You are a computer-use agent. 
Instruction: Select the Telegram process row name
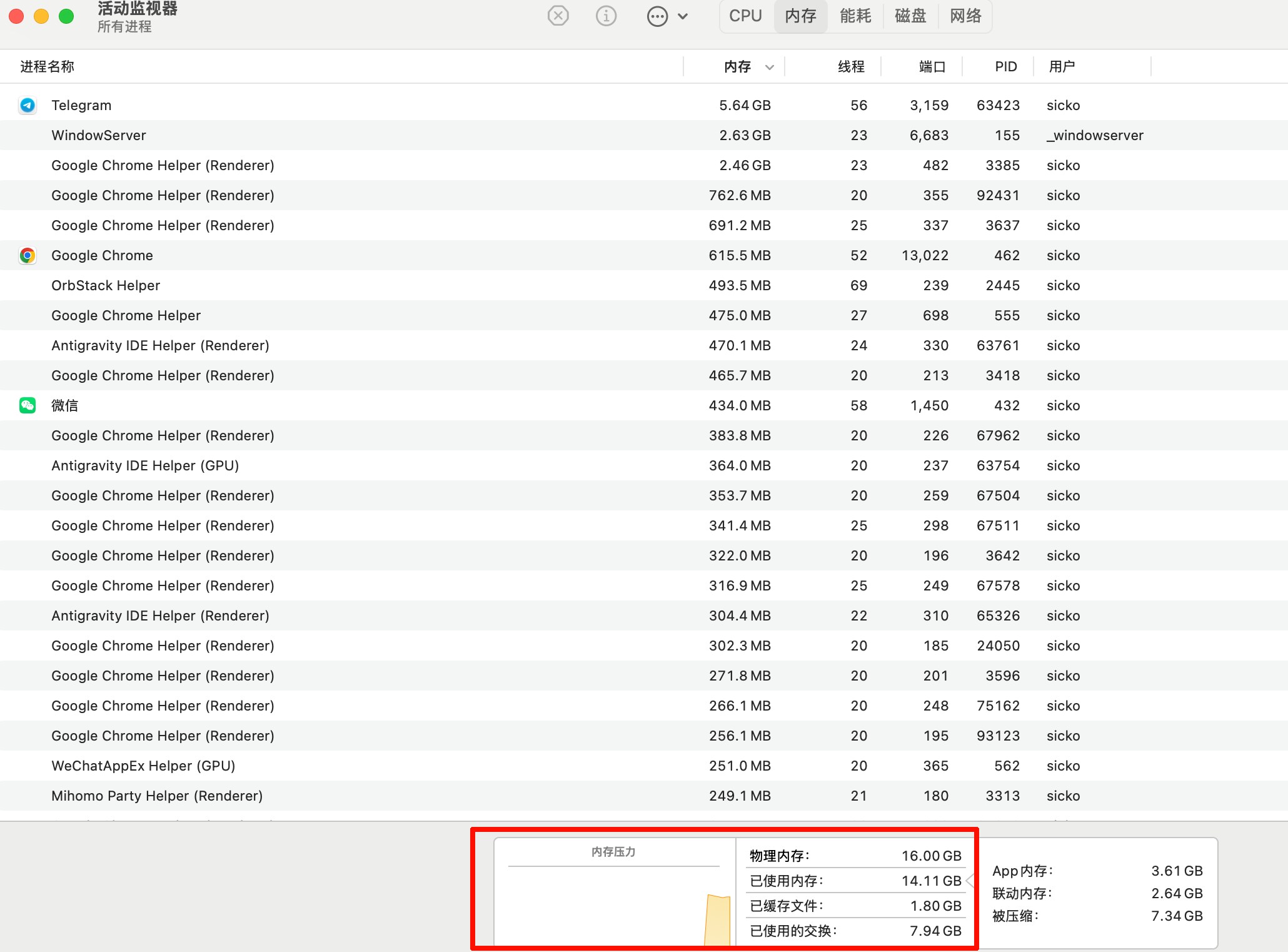(81, 105)
